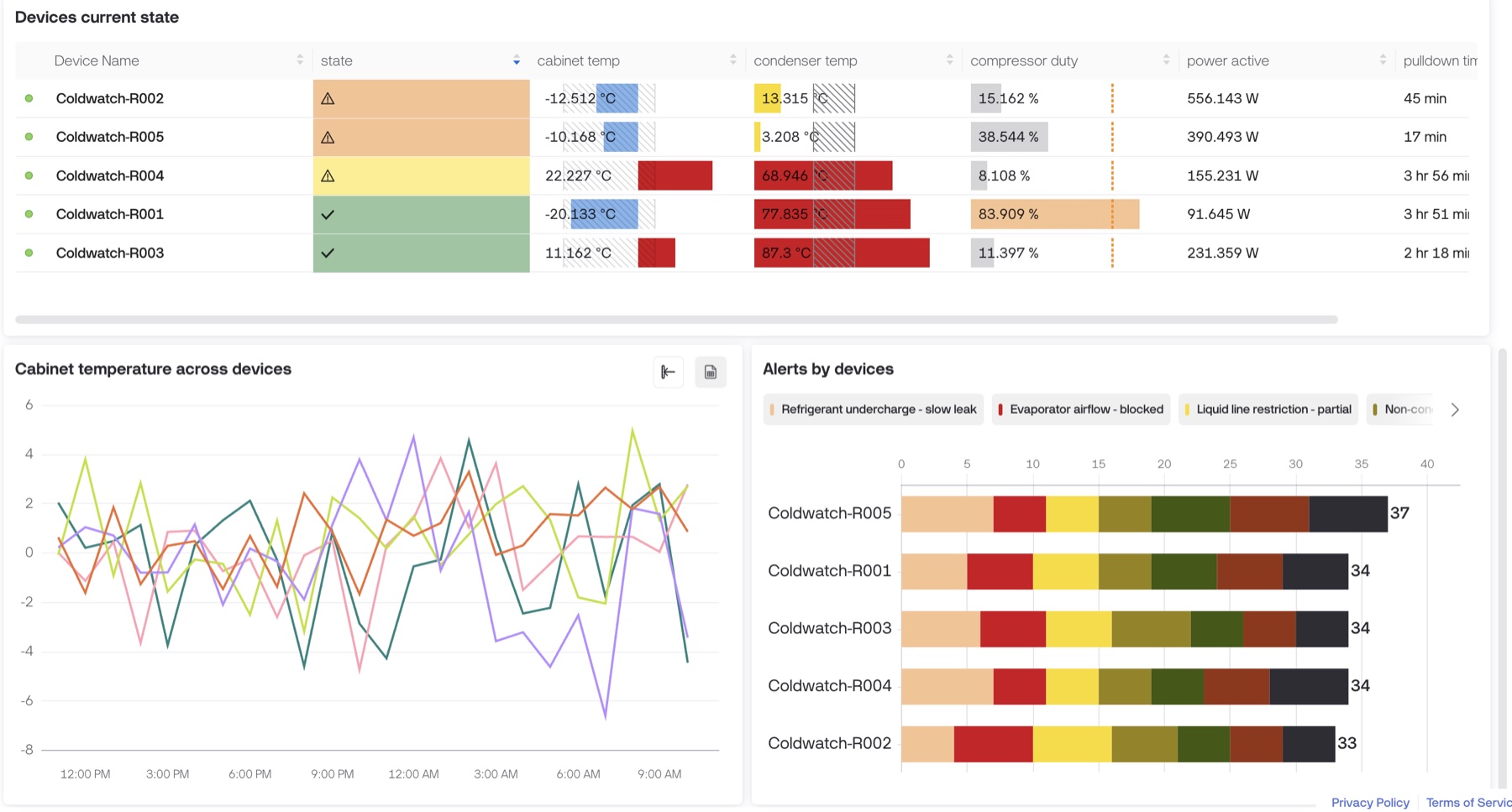This screenshot has height=812, width=1512.
Task: Click the warning icon in Coldwatch-R002 row
Action: [x=328, y=98]
